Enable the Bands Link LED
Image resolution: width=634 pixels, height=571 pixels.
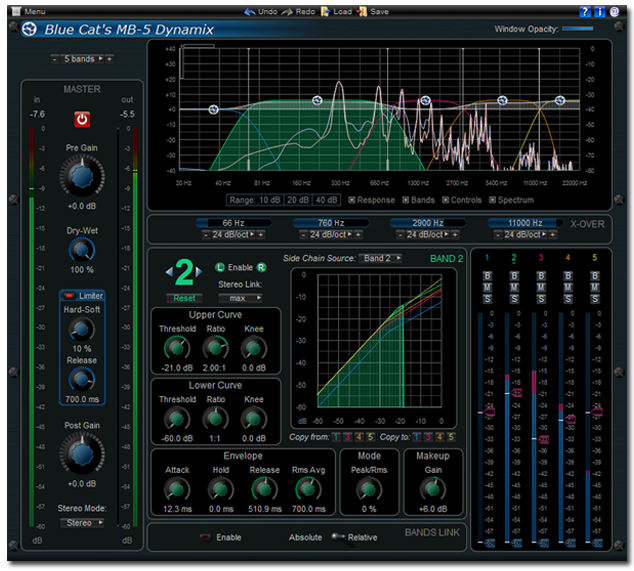[x=205, y=537]
